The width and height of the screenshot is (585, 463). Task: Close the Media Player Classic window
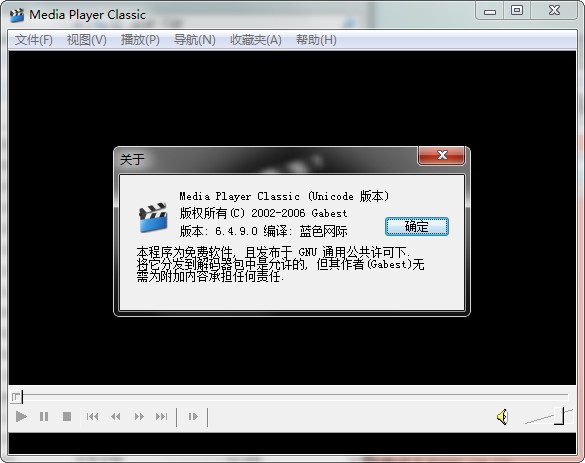tap(554, 11)
